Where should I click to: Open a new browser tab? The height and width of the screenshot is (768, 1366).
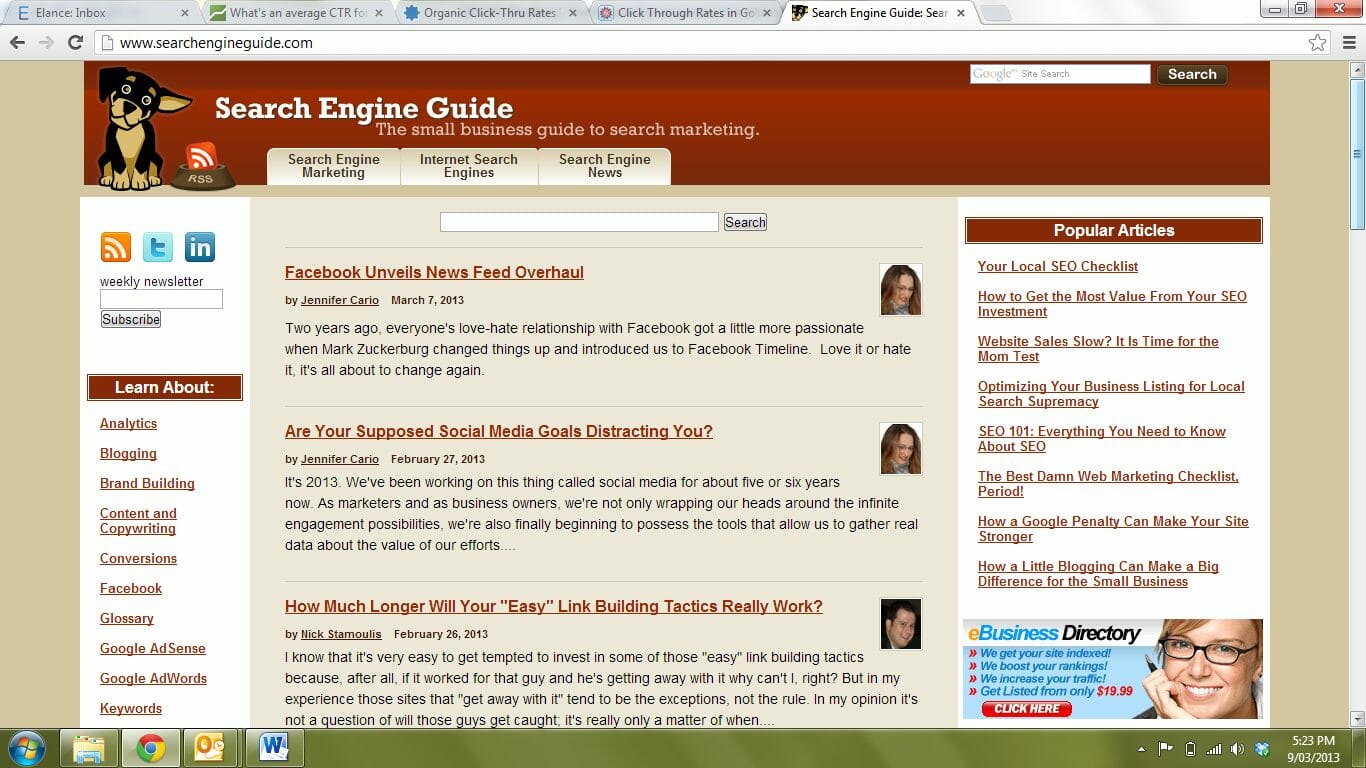(995, 13)
